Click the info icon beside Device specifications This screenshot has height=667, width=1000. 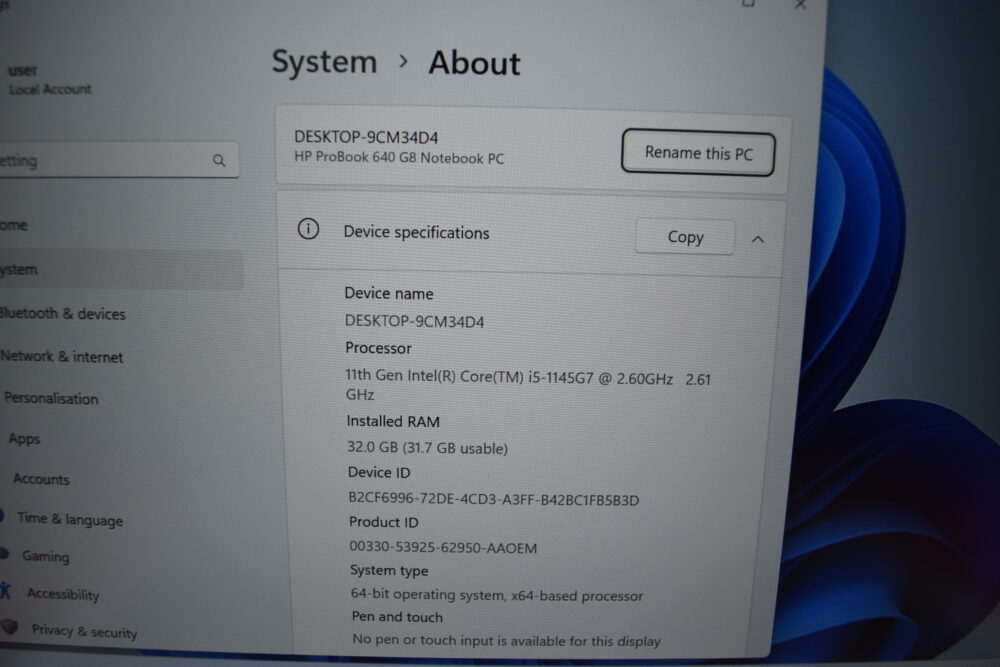click(308, 229)
